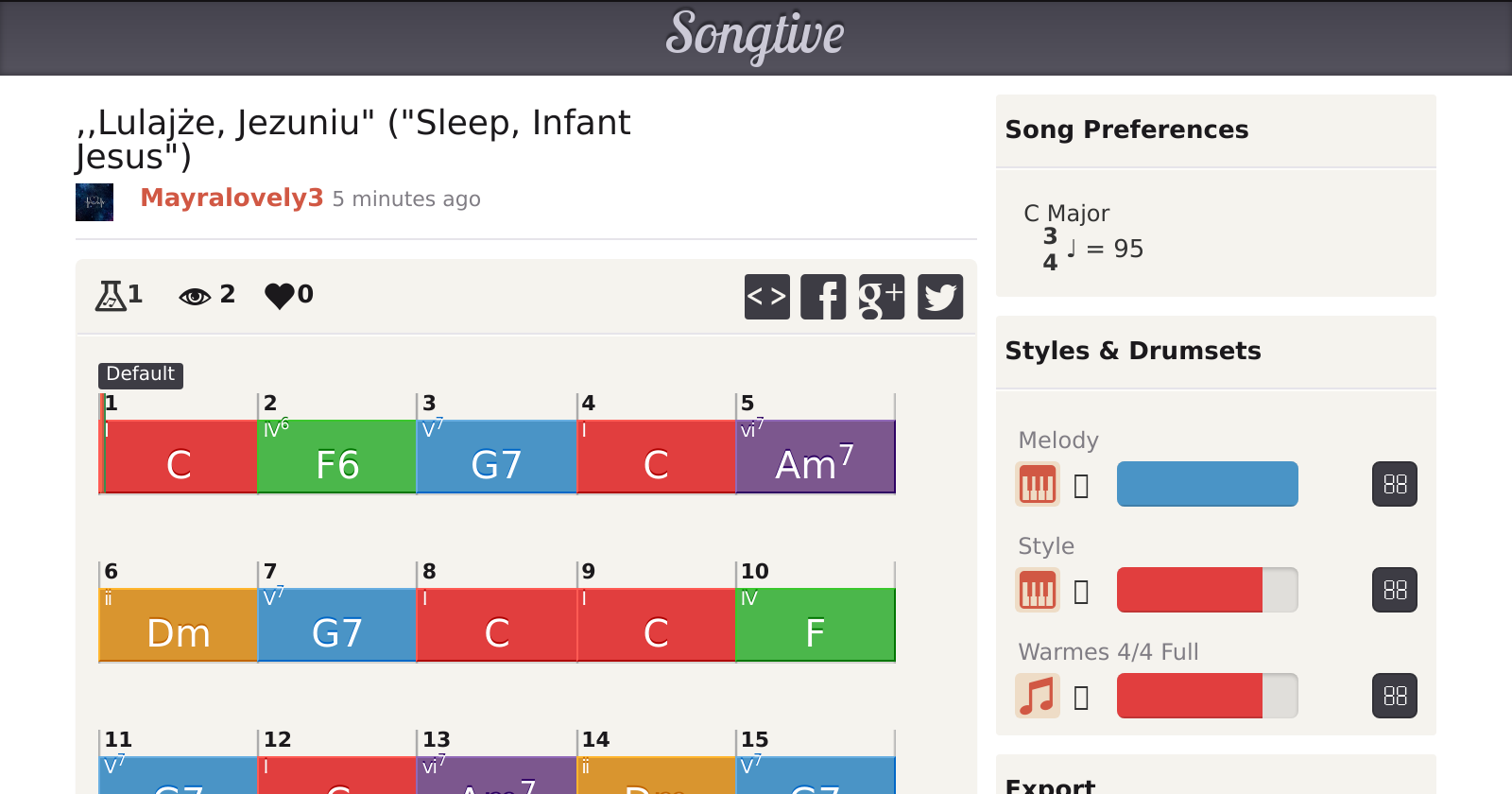Image resolution: width=1512 pixels, height=794 pixels.
Task: Toggle the Warmes 4/4 Full mute box
Action: pyautogui.click(x=1082, y=698)
